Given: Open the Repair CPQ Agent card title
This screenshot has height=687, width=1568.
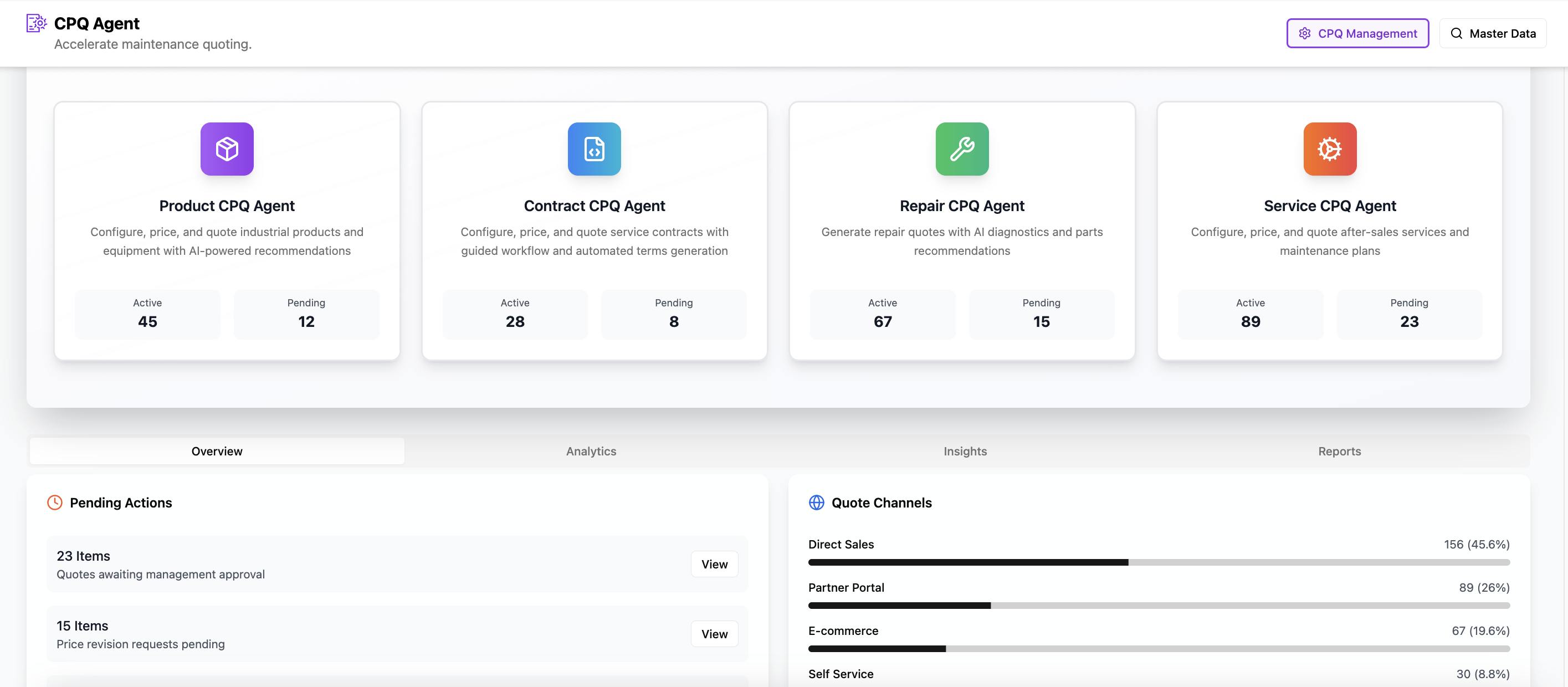Looking at the screenshot, I should tap(962, 206).
